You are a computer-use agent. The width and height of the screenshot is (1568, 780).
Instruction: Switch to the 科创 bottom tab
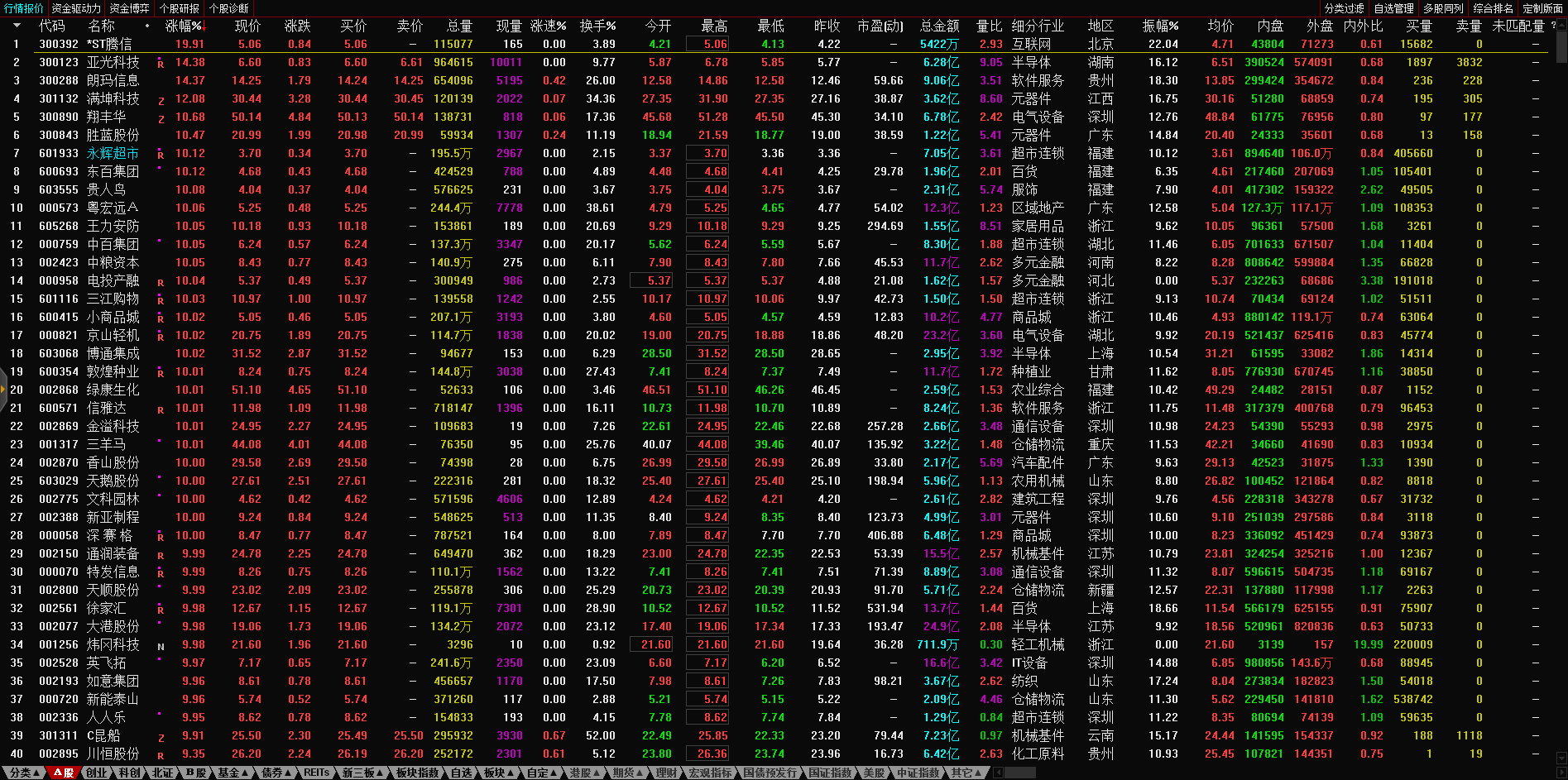point(129,773)
